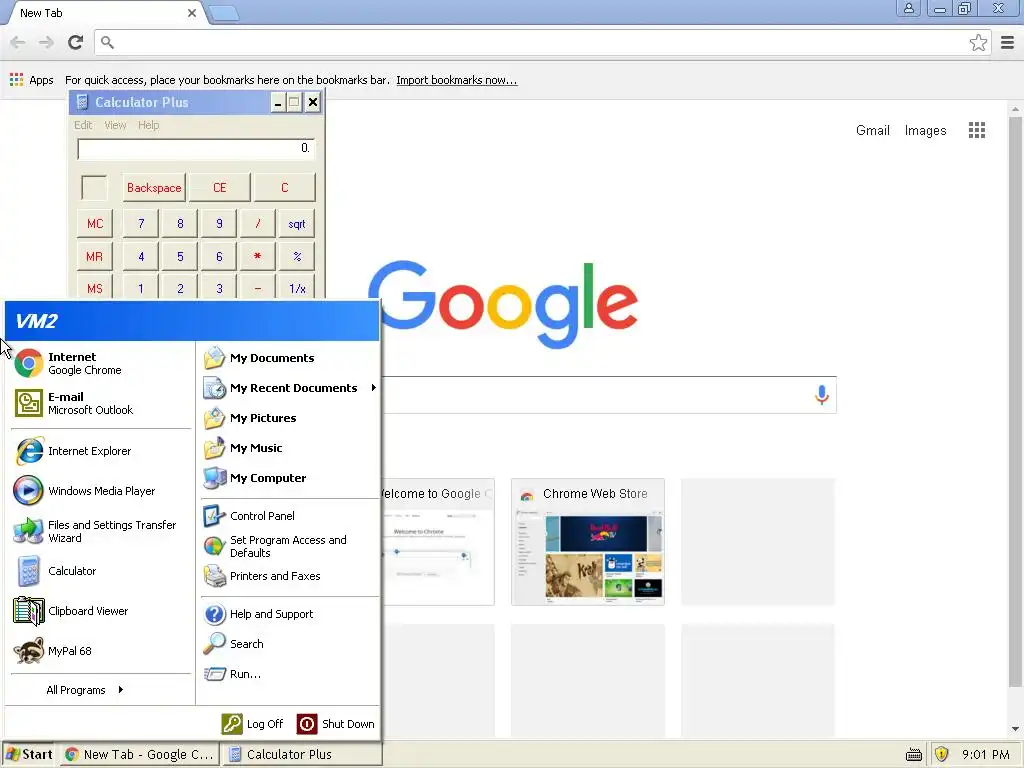This screenshot has width=1024, height=768.
Task: Click calculator divide / key
Action: pos(257,223)
